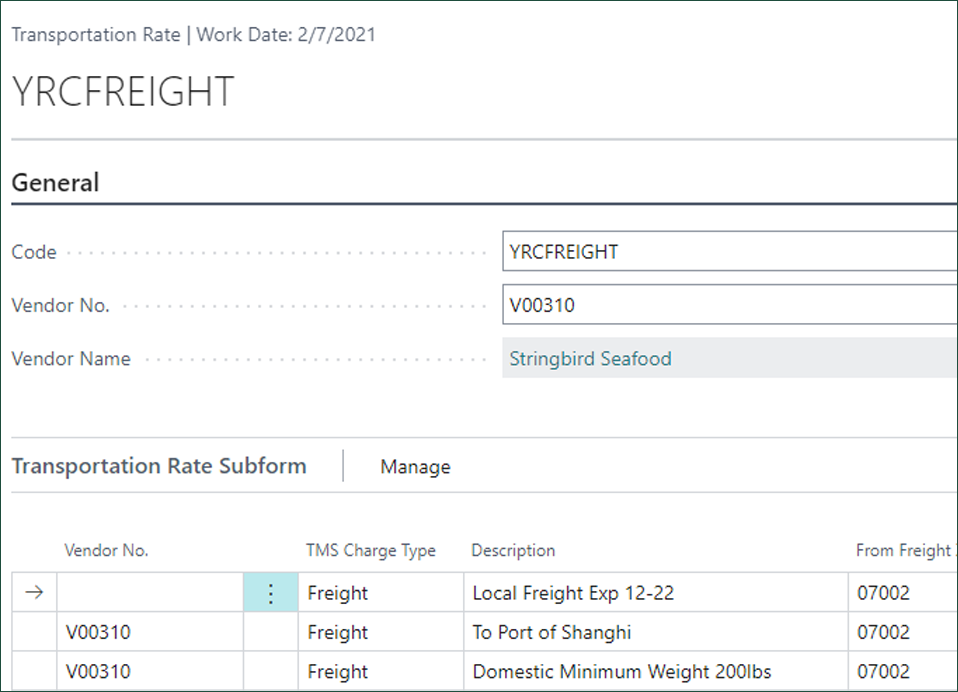Collapse the General section header

55,183
